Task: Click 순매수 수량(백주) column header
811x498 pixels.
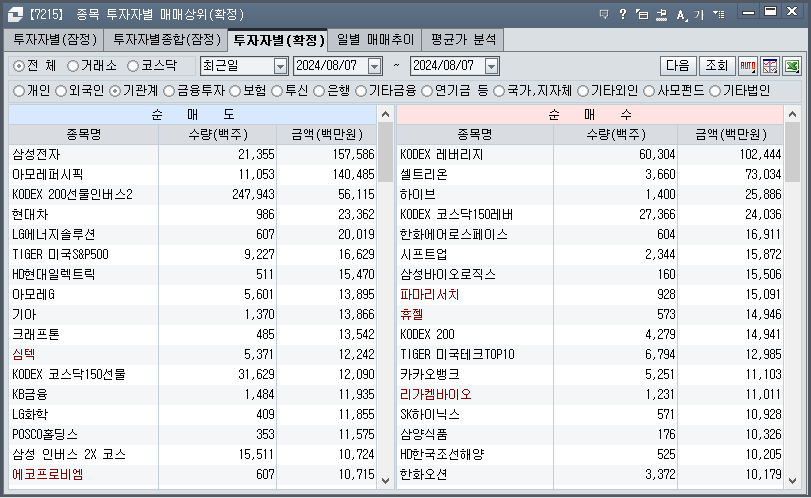Action: tap(615, 135)
